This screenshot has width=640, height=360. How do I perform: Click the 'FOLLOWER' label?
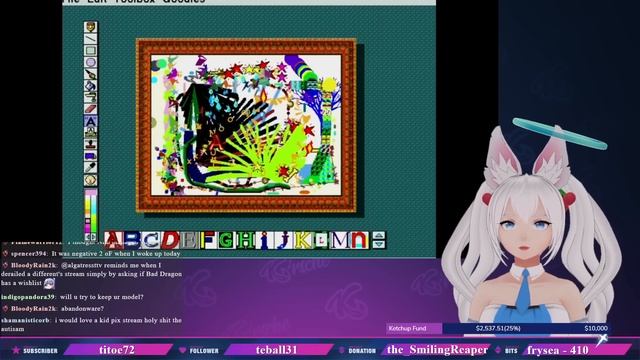[x=204, y=351]
